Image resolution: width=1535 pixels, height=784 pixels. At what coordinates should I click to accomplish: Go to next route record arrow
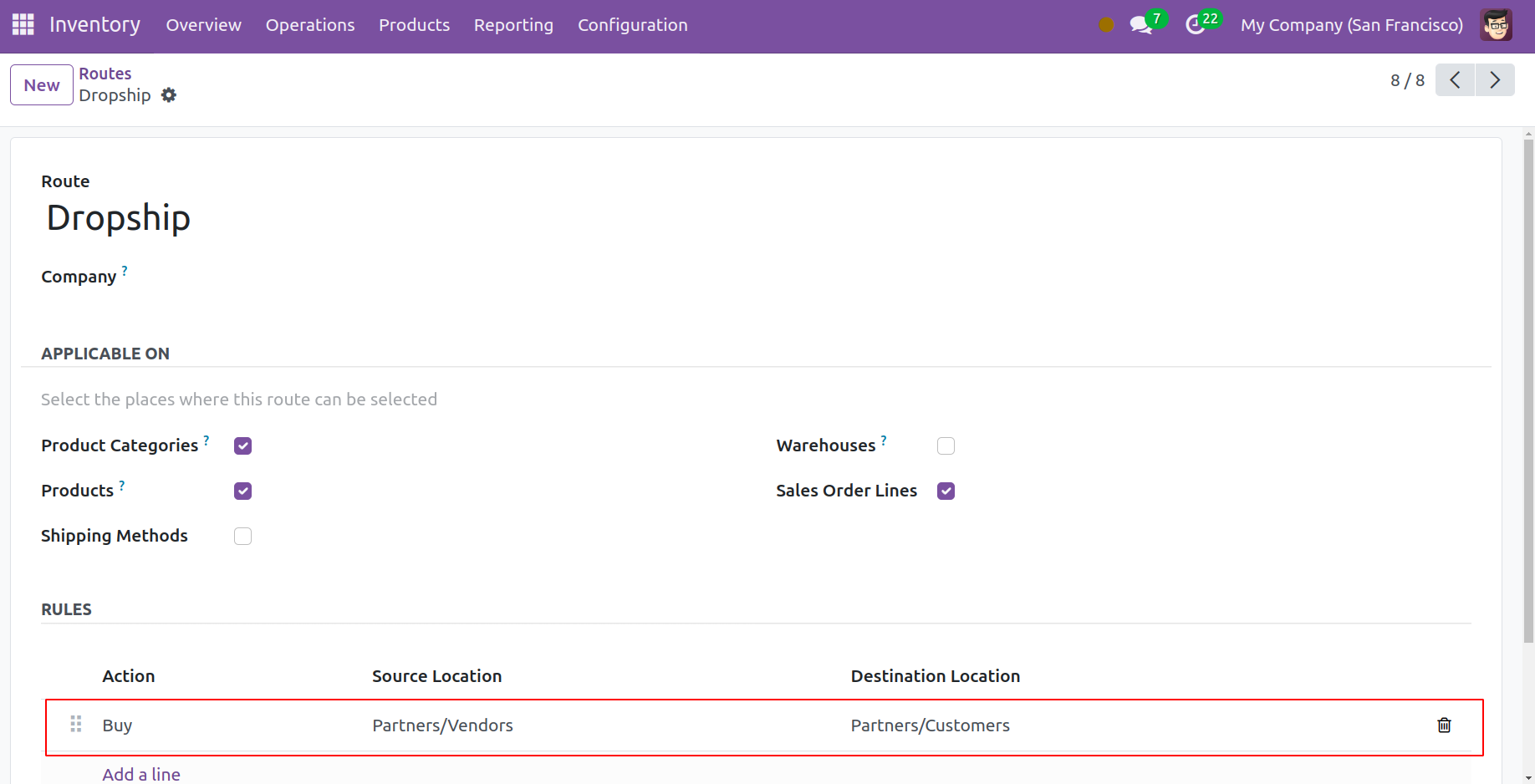coord(1495,80)
